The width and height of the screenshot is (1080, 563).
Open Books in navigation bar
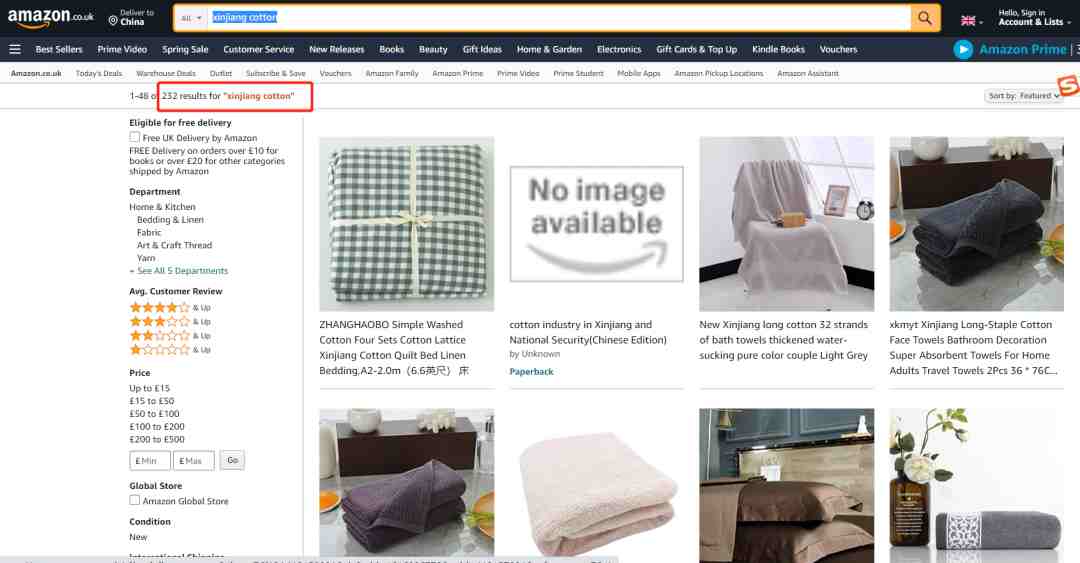point(391,50)
